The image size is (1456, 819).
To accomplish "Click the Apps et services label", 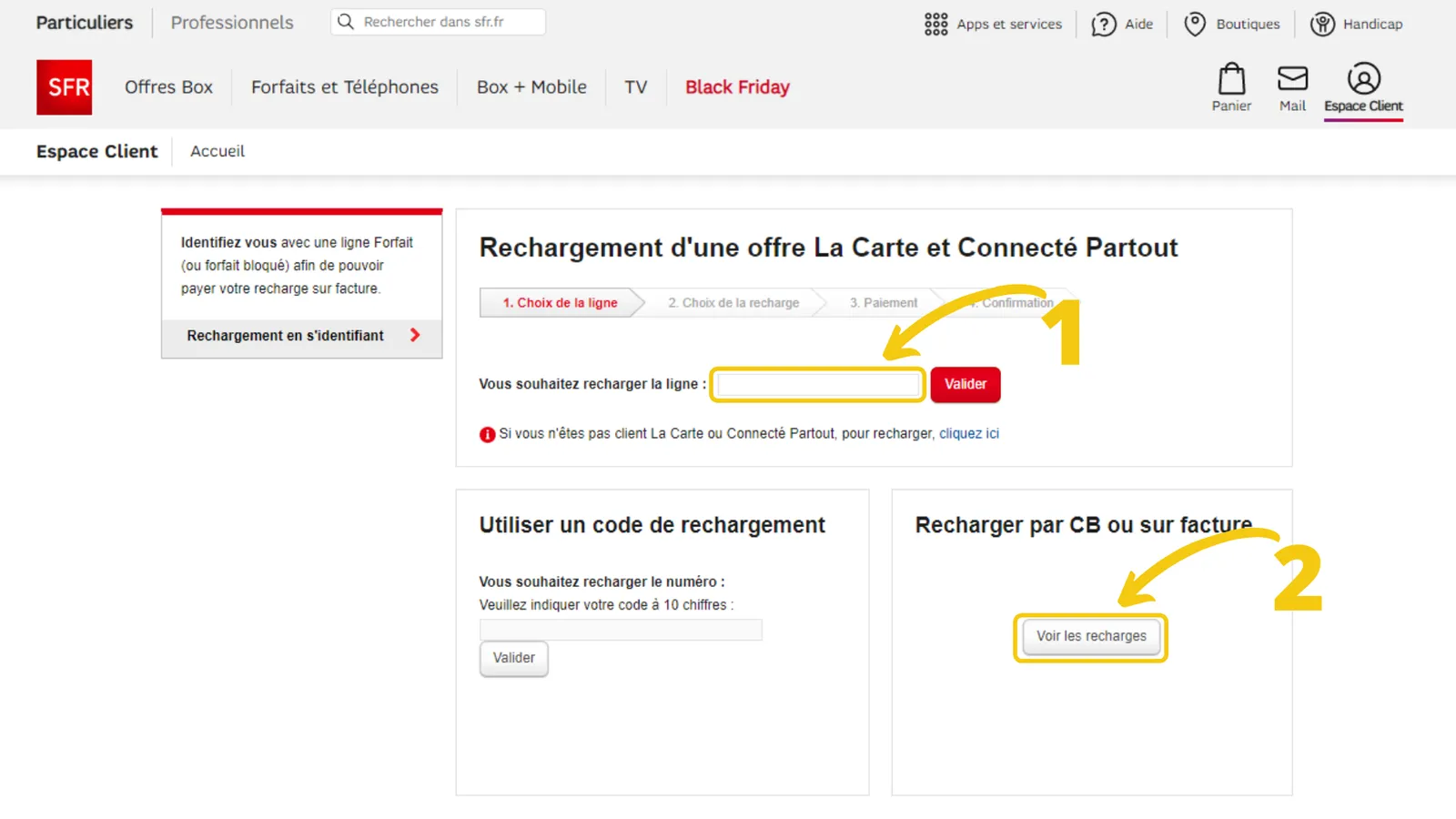I will coord(1009,25).
